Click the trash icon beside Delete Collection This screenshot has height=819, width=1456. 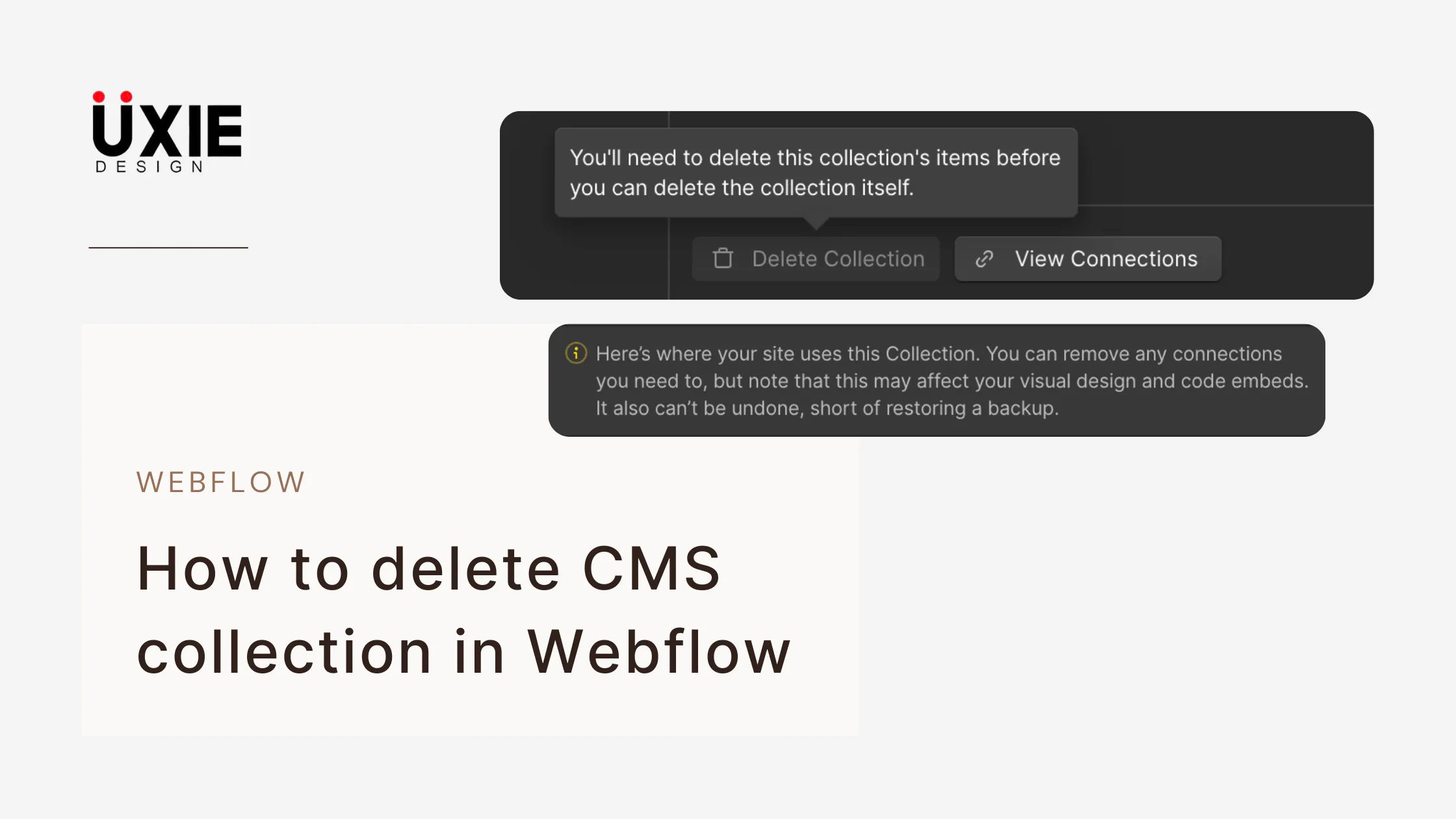click(721, 258)
